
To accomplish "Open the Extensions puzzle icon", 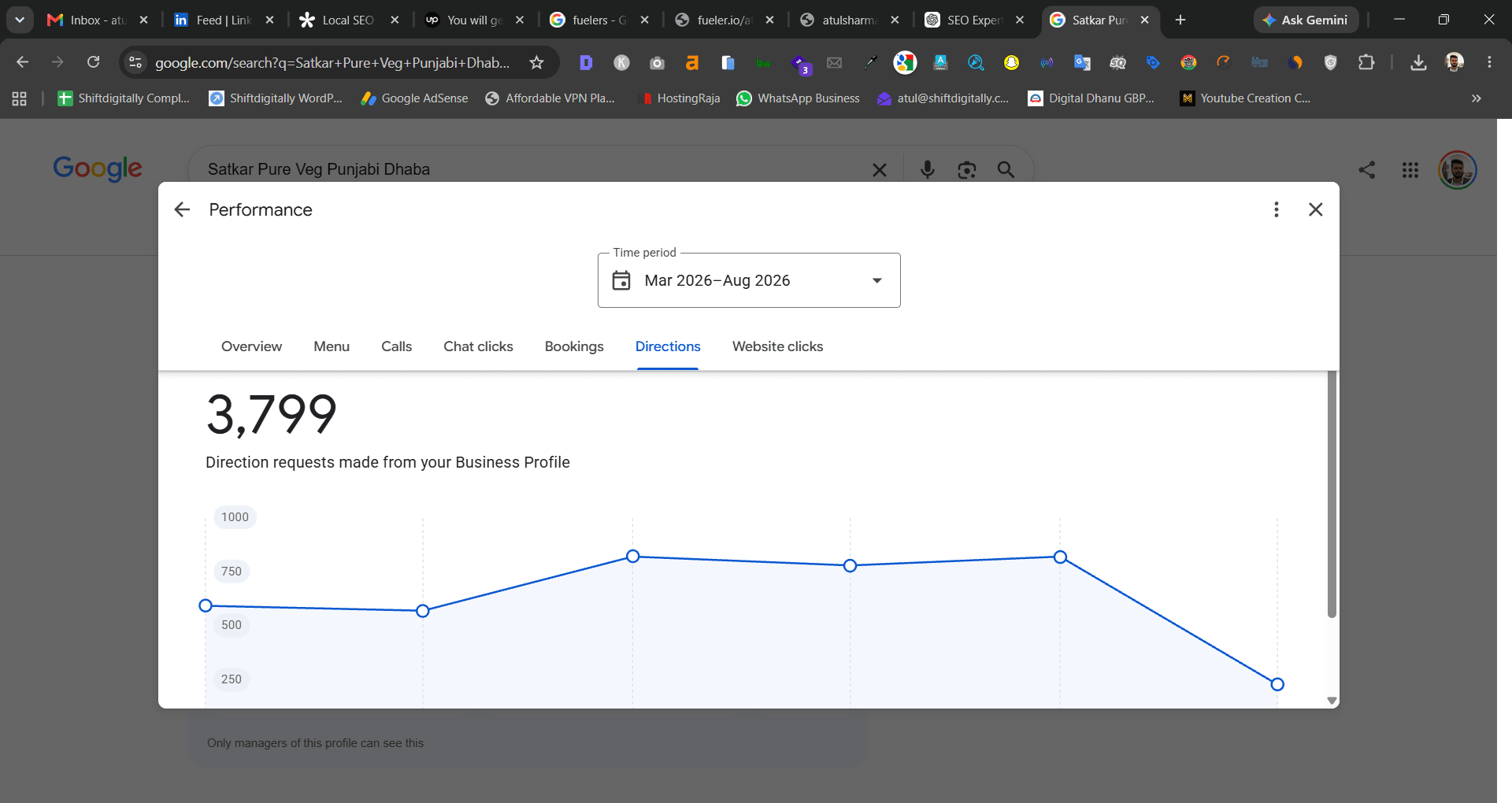I will [1366, 62].
